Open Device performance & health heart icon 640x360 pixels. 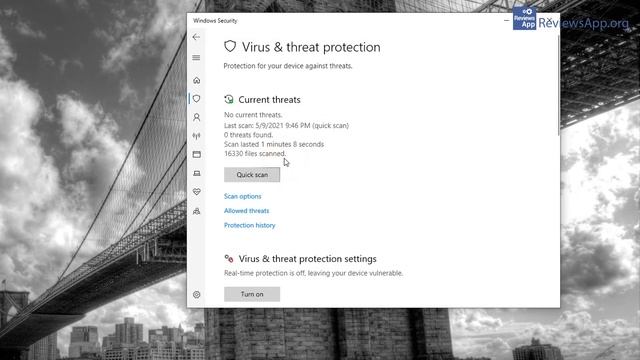coord(196,191)
